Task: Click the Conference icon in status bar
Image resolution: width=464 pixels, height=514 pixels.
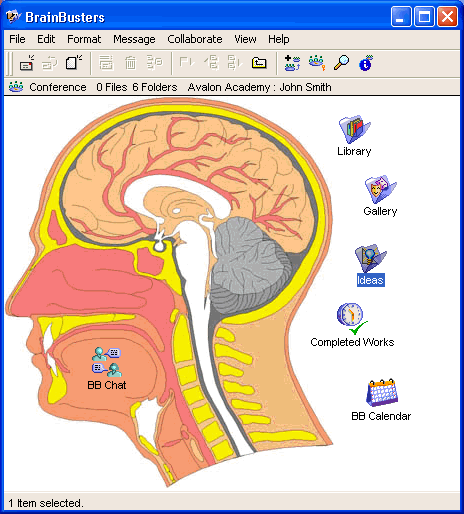Action: [x=16, y=87]
